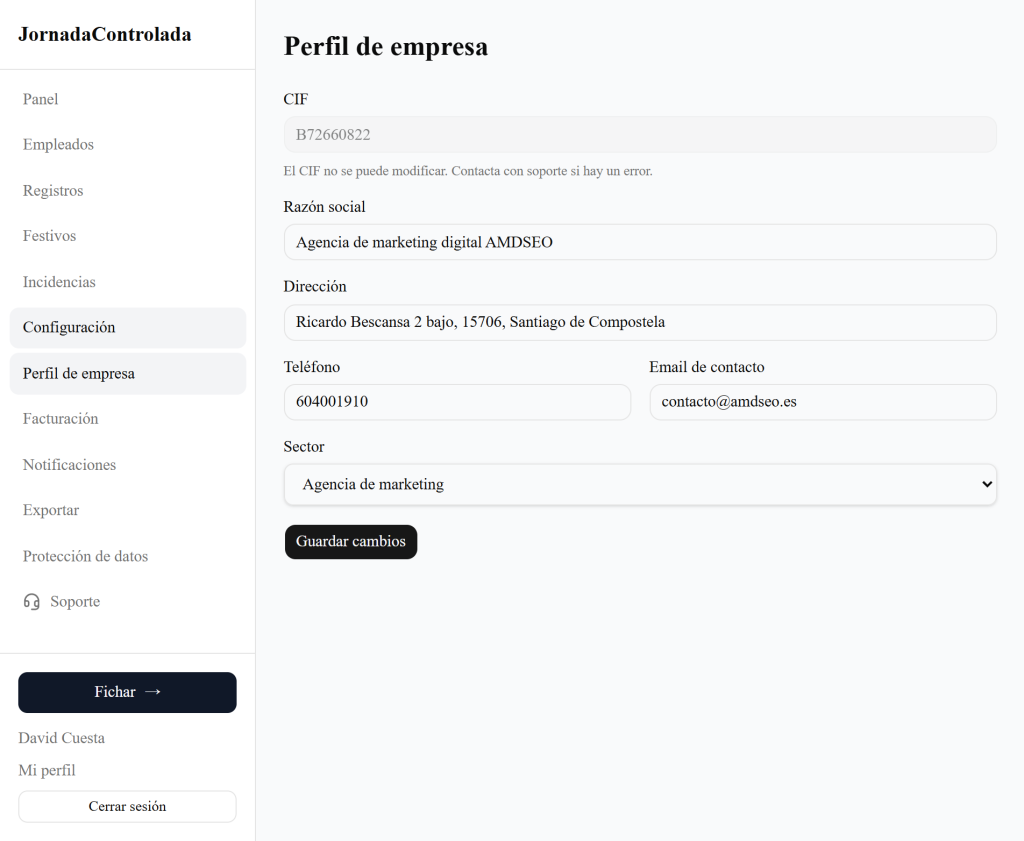The height and width of the screenshot is (841, 1024).
Task: Select Perfil de empresa menu item
Action: coord(79,374)
